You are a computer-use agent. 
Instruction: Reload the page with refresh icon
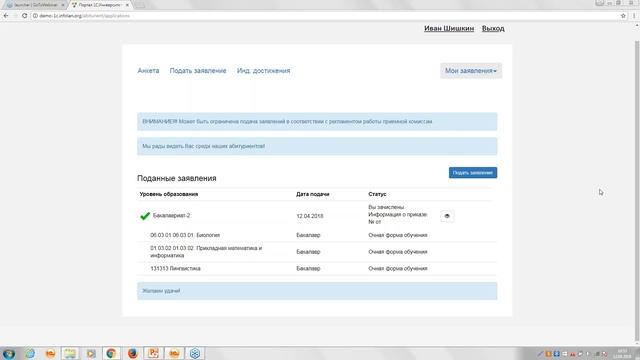[x=24, y=16]
